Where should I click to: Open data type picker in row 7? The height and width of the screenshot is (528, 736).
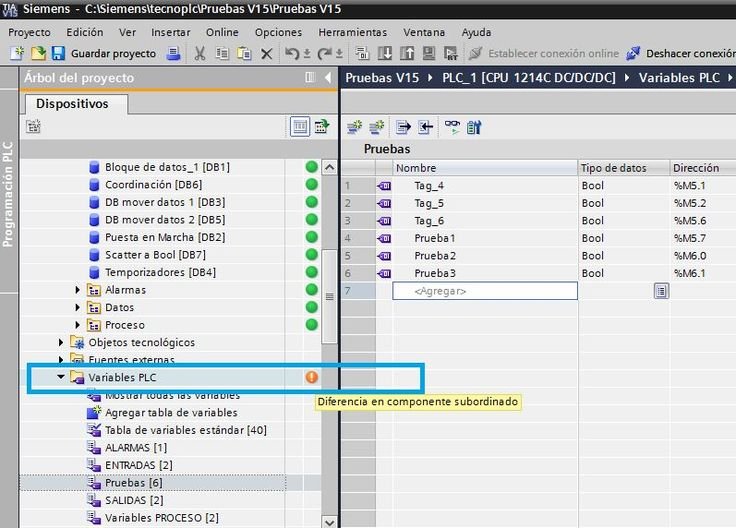click(x=661, y=291)
